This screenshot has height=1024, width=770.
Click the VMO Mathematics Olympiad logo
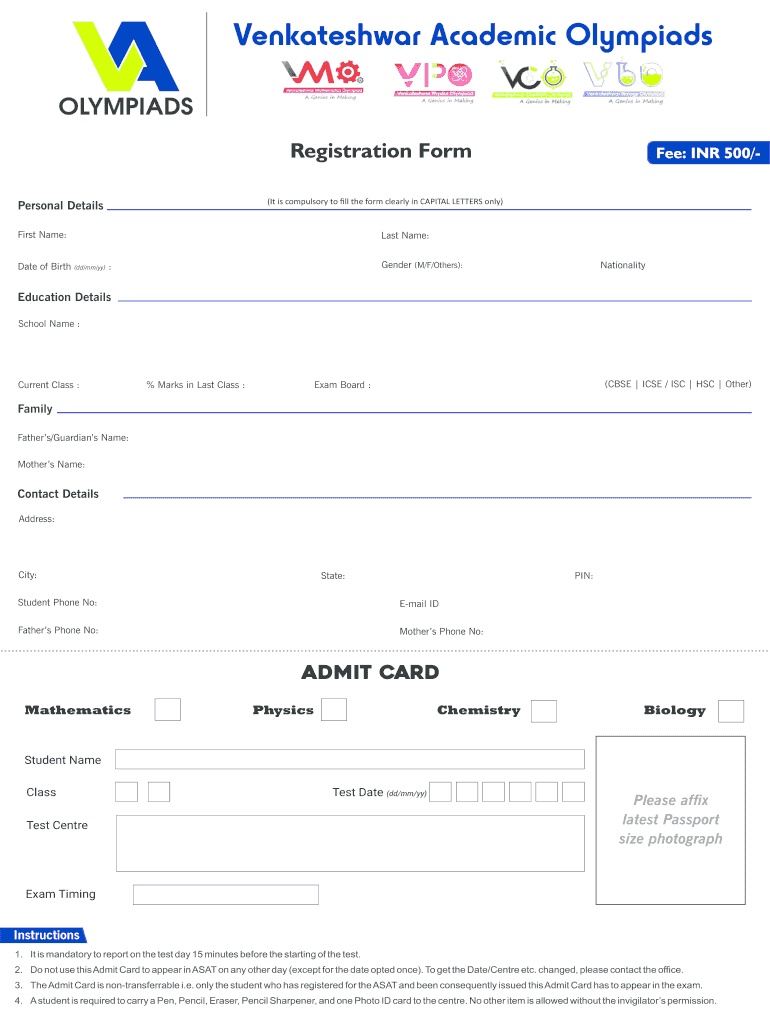pos(322,80)
